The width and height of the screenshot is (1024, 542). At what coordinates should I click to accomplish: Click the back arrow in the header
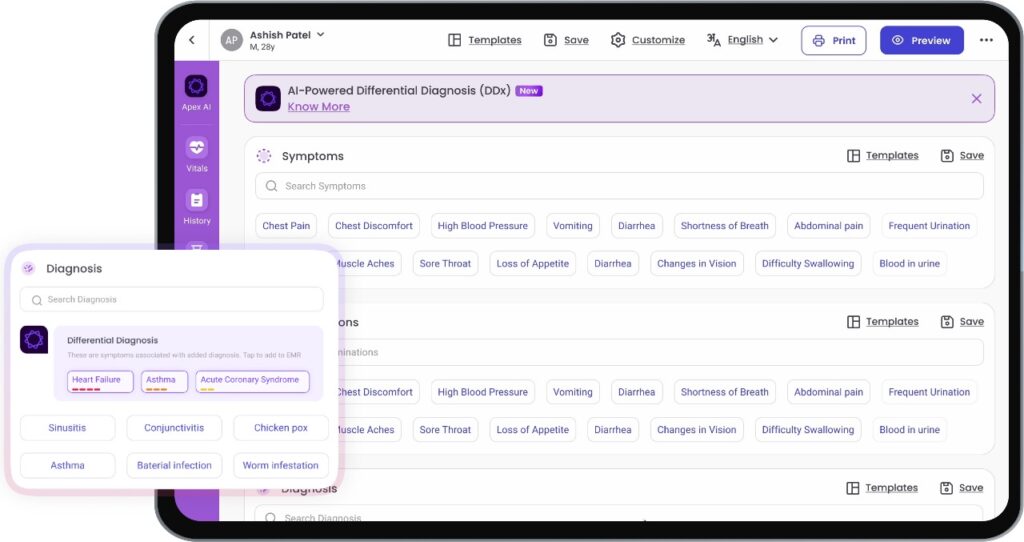point(192,40)
